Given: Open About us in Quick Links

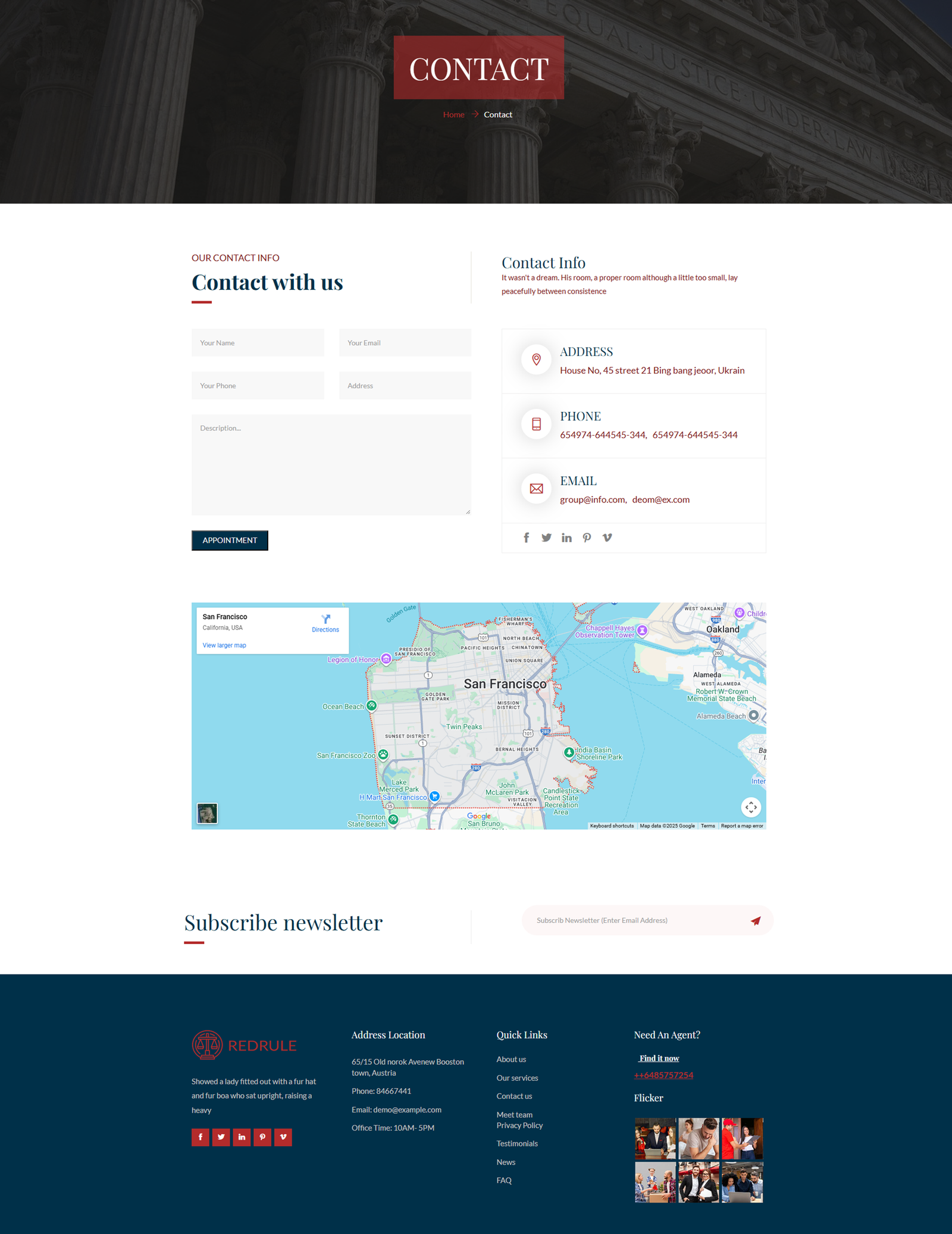Looking at the screenshot, I should point(511,1060).
